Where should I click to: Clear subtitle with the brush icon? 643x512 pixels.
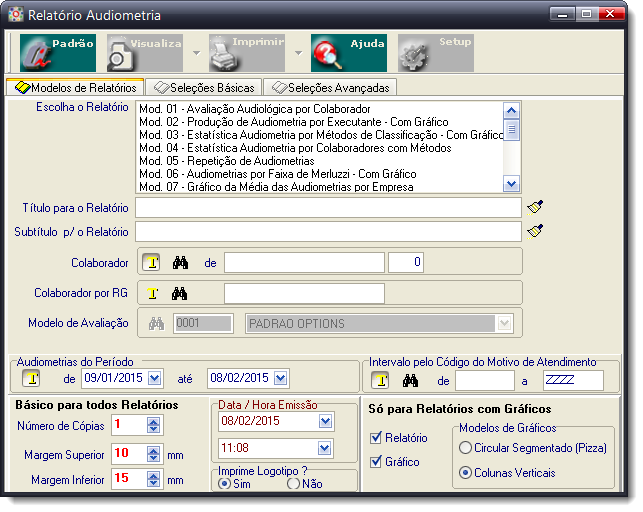(535, 231)
